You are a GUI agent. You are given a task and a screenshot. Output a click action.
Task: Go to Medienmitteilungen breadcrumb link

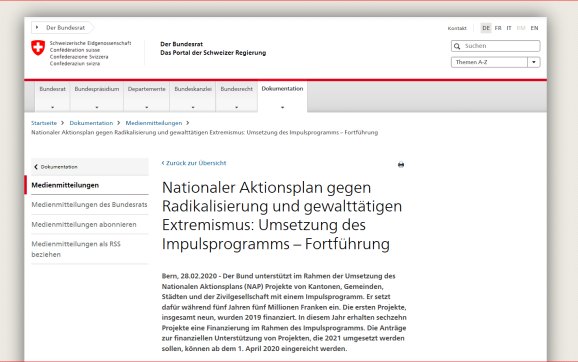tap(154, 123)
